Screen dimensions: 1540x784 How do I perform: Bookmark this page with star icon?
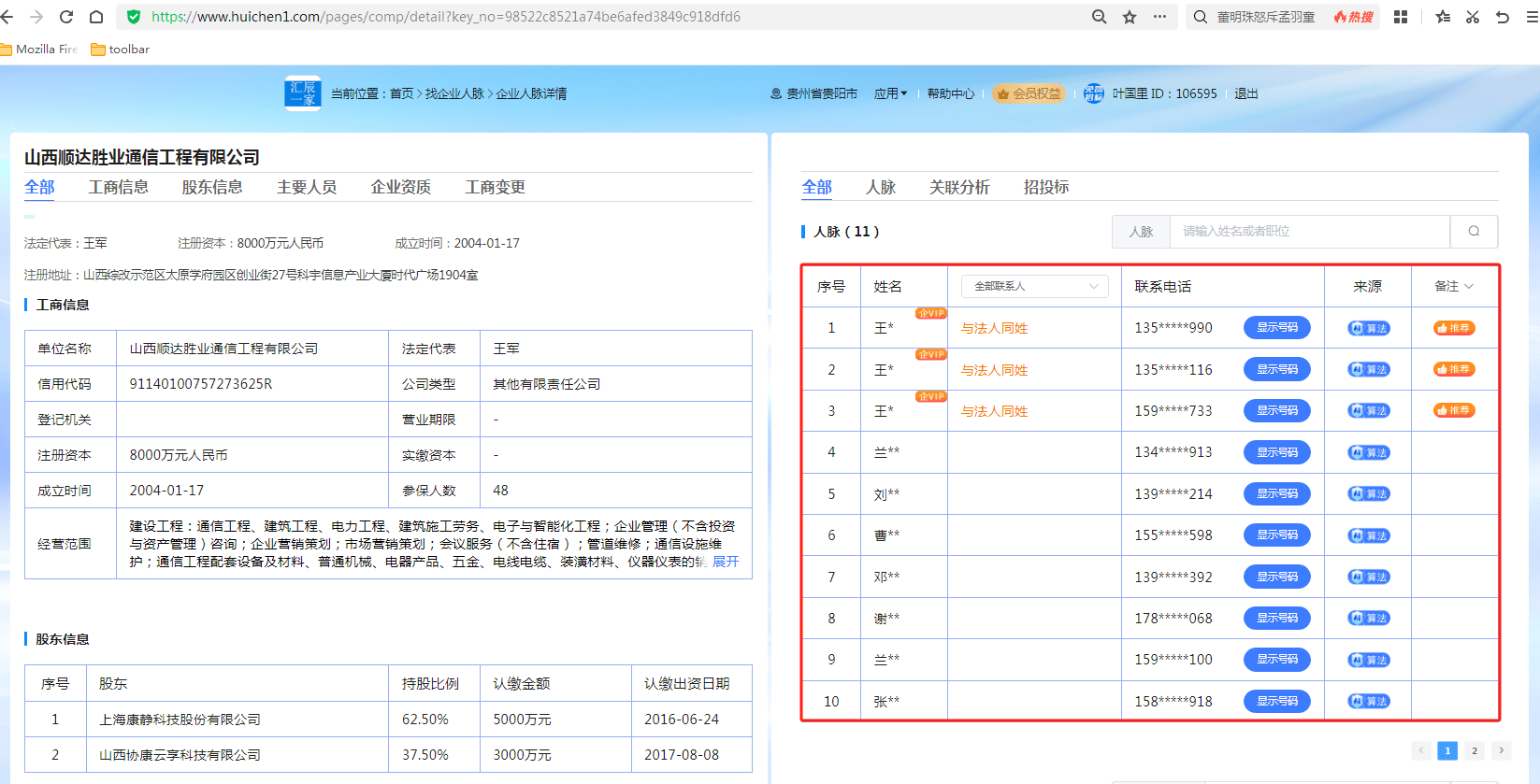pyautogui.click(x=1130, y=17)
